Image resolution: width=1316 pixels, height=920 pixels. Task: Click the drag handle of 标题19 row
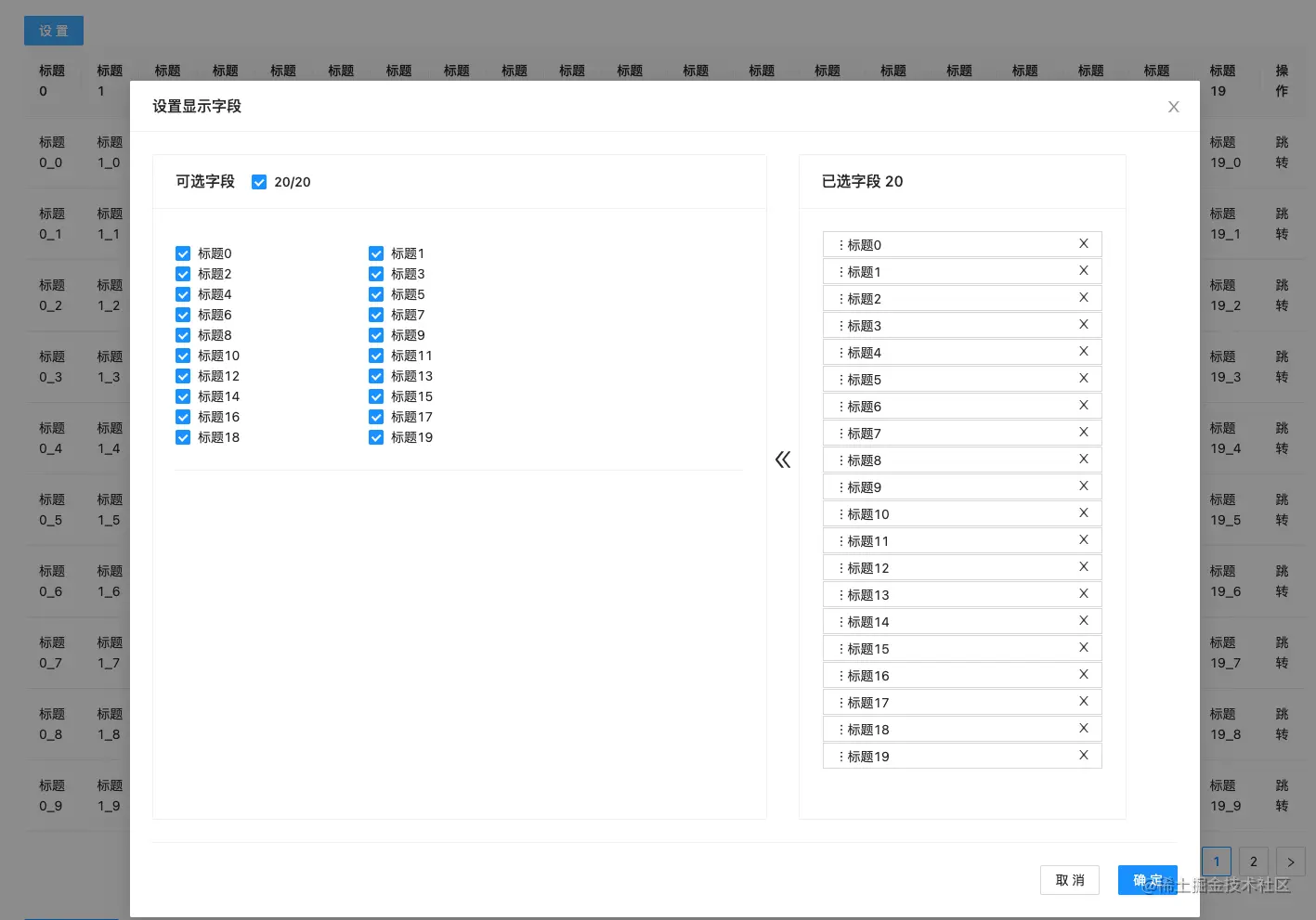pyautogui.click(x=841, y=757)
